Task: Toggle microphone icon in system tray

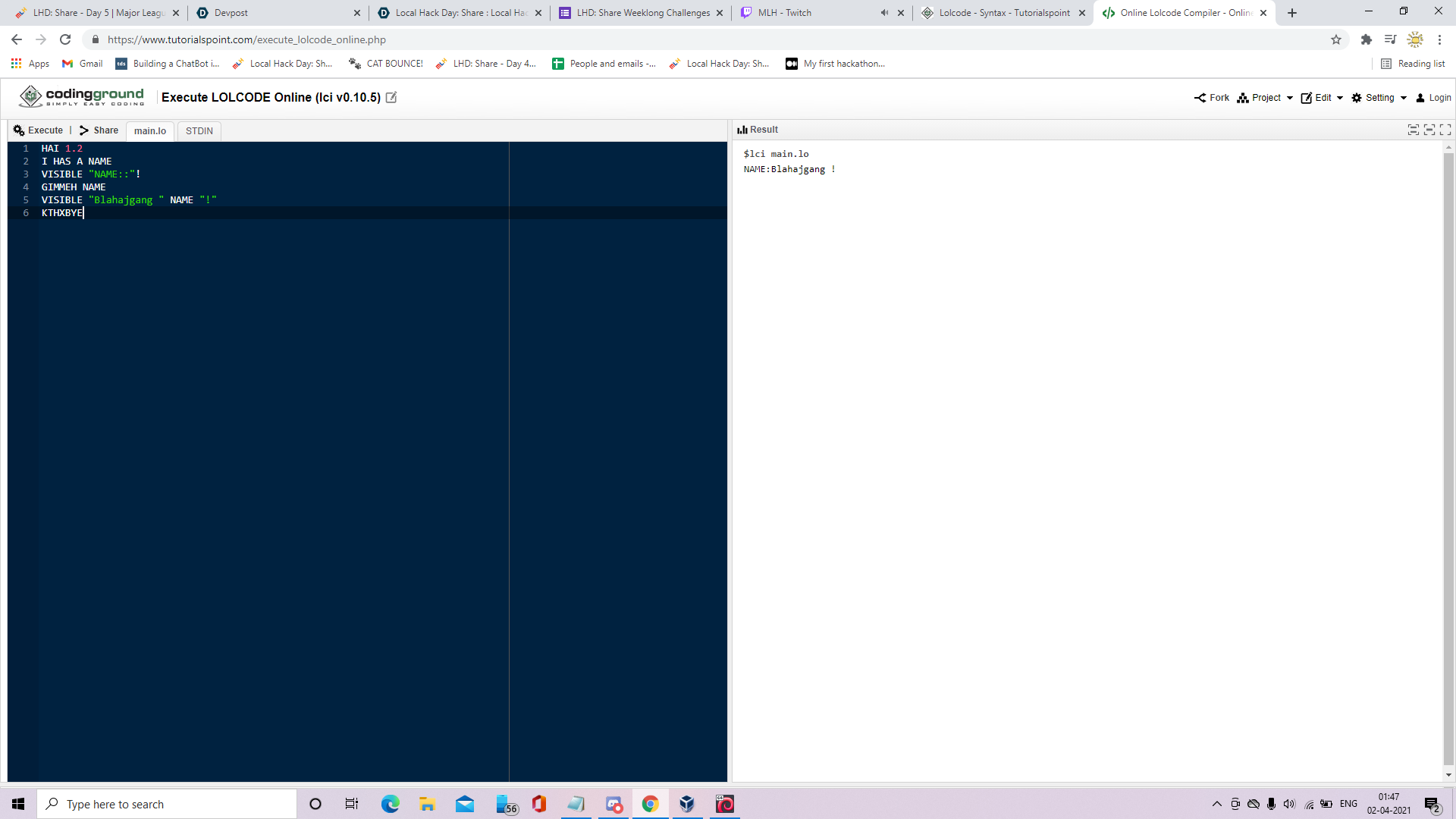Action: 1272,804
